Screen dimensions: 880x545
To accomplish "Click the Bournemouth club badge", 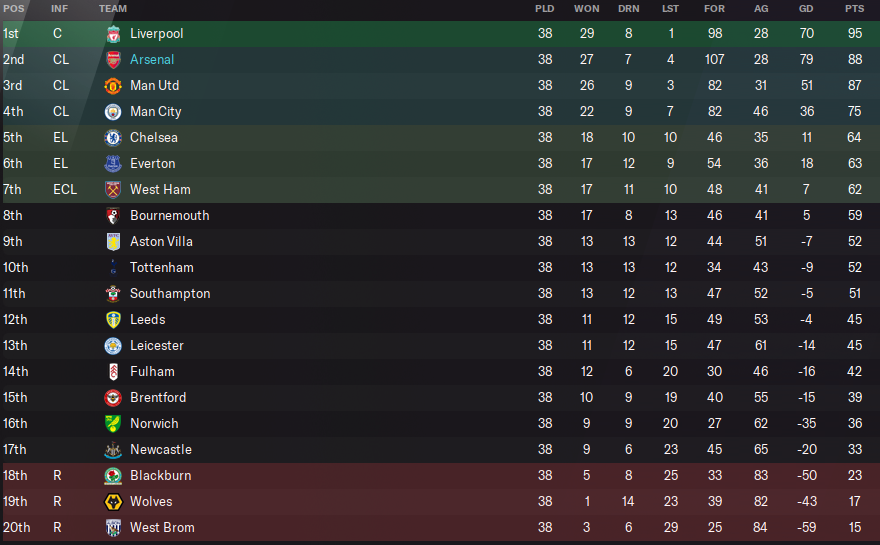I will (x=113, y=216).
